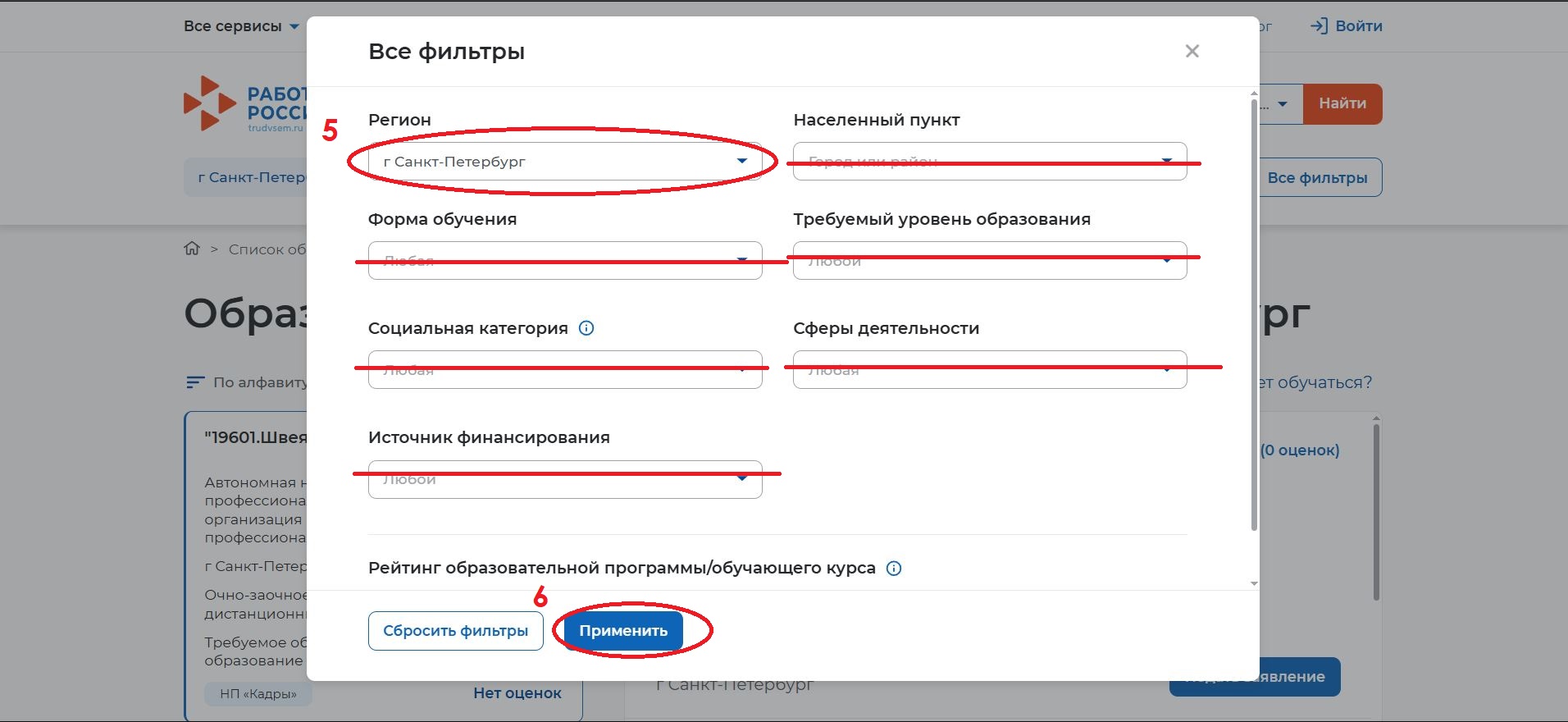Expand the Населенный пункт dropdown
This screenshot has height=722, width=1568.
(x=989, y=162)
